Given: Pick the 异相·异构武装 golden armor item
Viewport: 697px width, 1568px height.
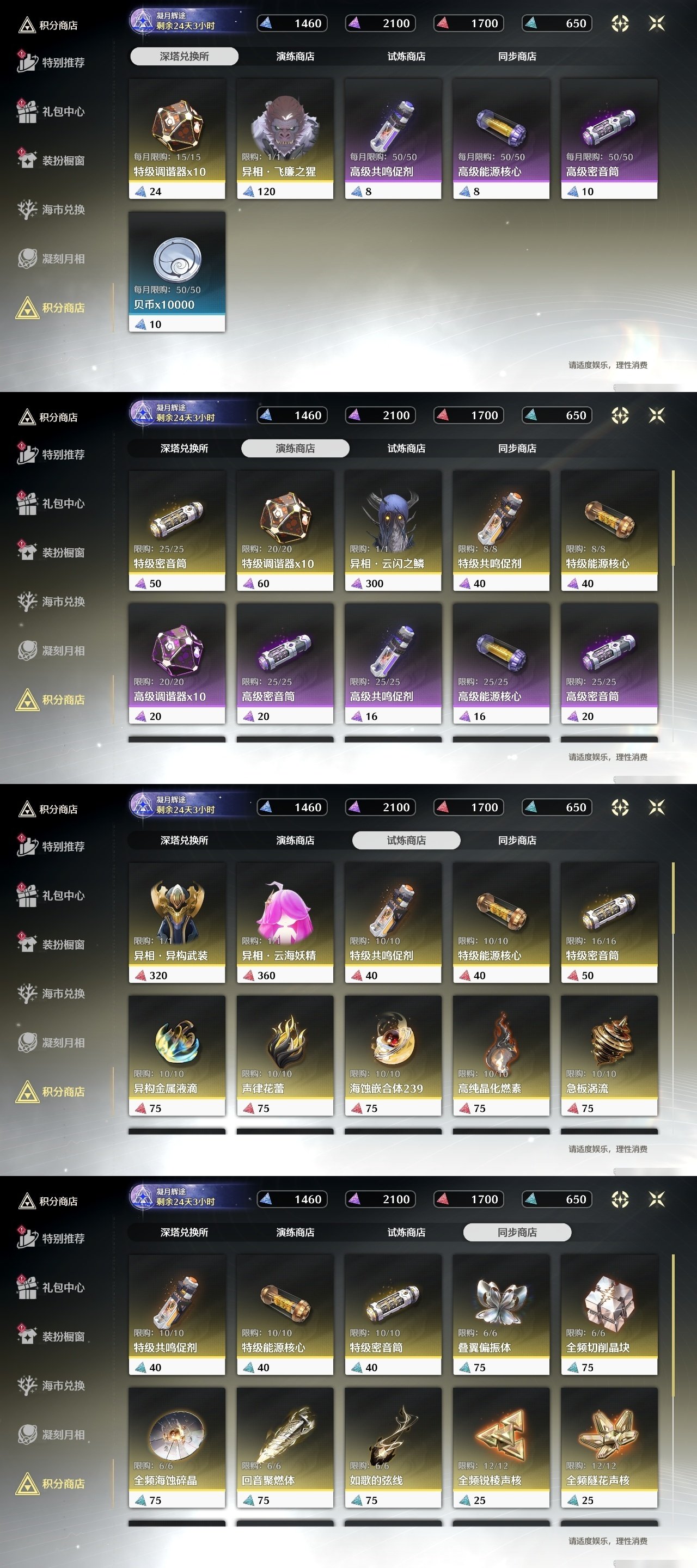Looking at the screenshot, I should pos(177,922).
